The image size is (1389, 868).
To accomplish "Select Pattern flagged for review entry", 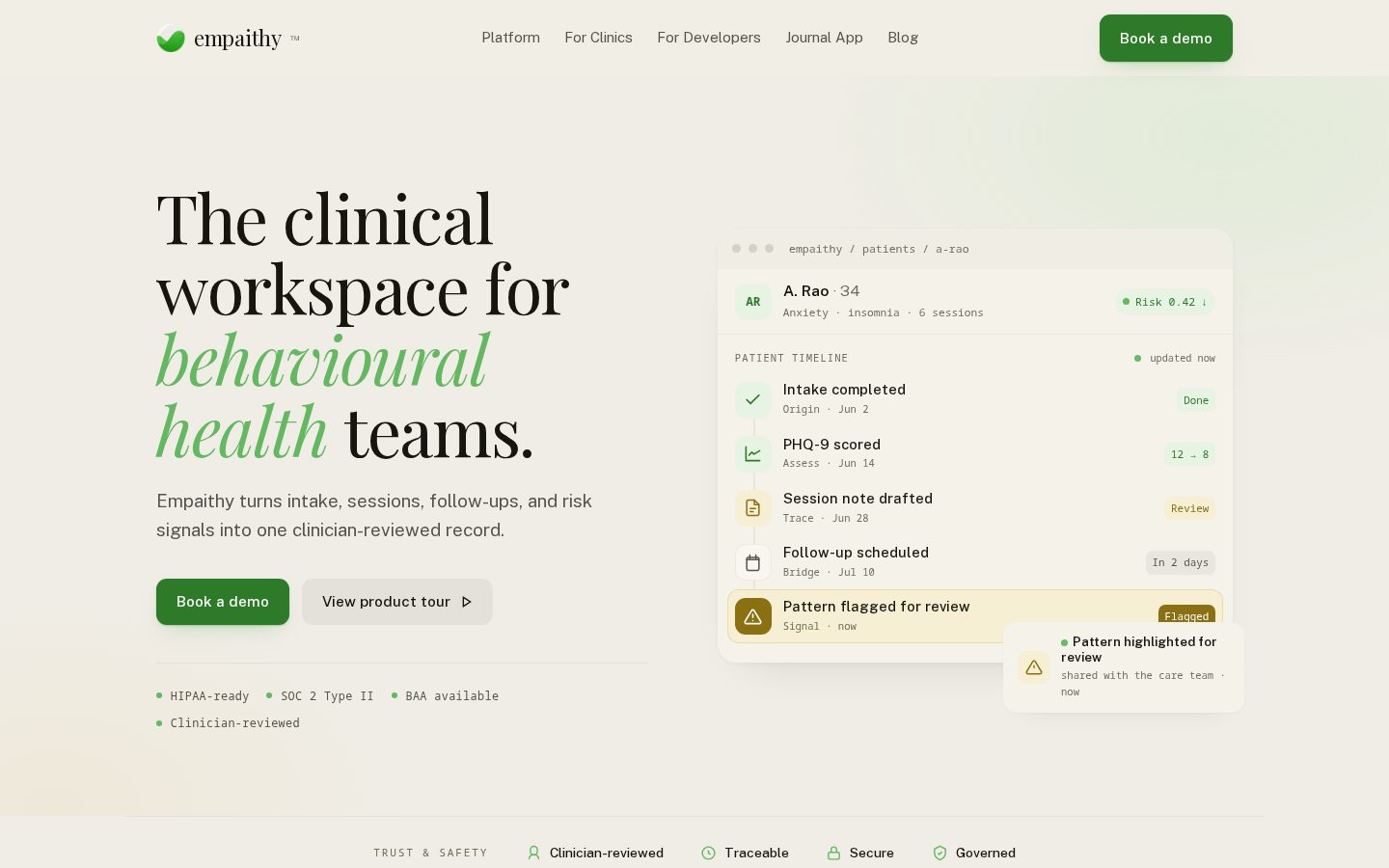I will click(x=975, y=616).
